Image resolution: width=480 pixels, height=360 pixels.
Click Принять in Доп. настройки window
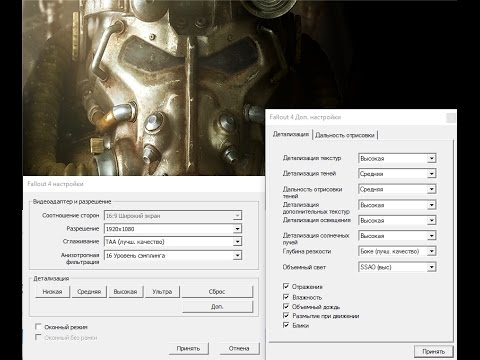coord(433,351)
